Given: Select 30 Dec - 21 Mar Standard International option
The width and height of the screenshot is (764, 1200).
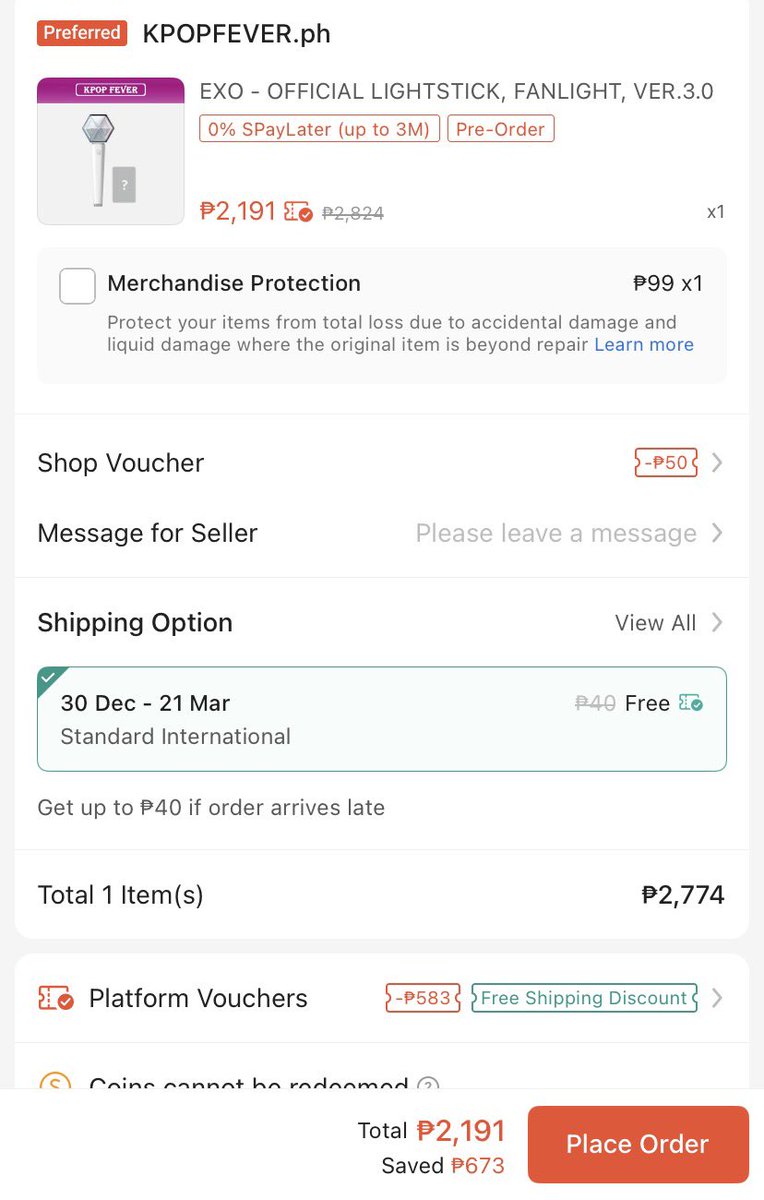Looking at the screenshot, I should click(382, 719).
